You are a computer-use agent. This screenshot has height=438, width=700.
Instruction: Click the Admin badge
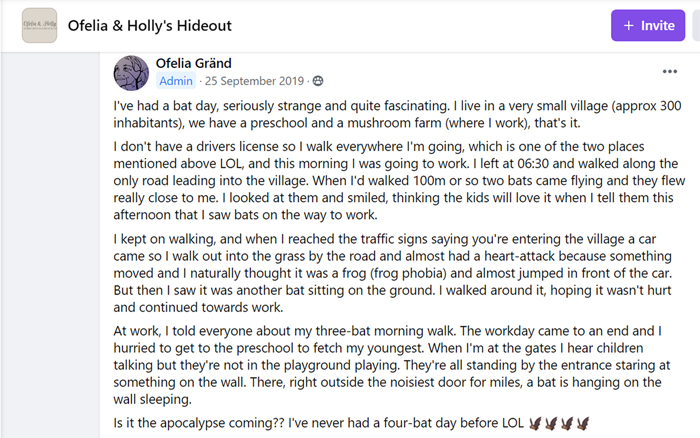tap(176, 81)
